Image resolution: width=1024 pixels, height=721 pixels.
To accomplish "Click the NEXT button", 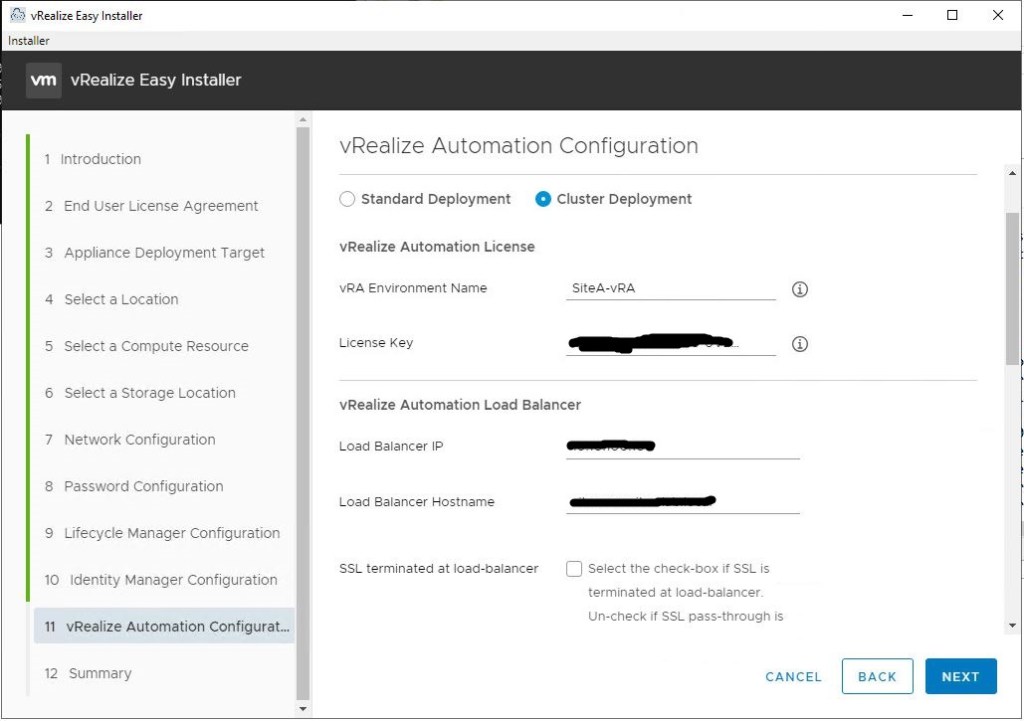I will click(x=960, y=677).
